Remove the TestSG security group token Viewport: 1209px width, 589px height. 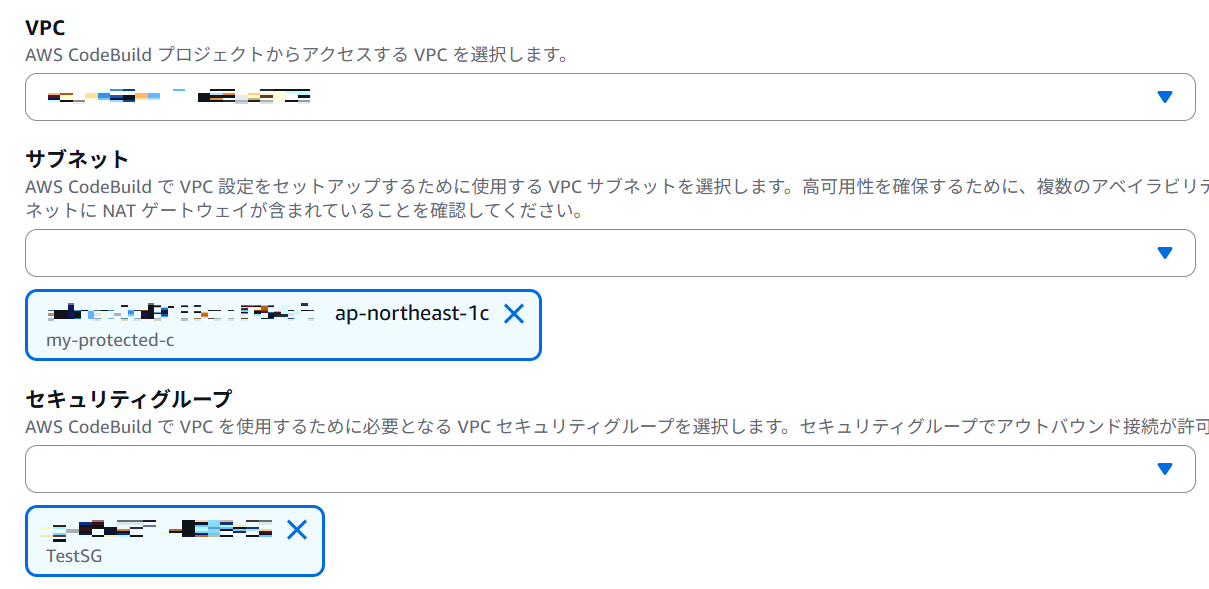pos(297,530)
